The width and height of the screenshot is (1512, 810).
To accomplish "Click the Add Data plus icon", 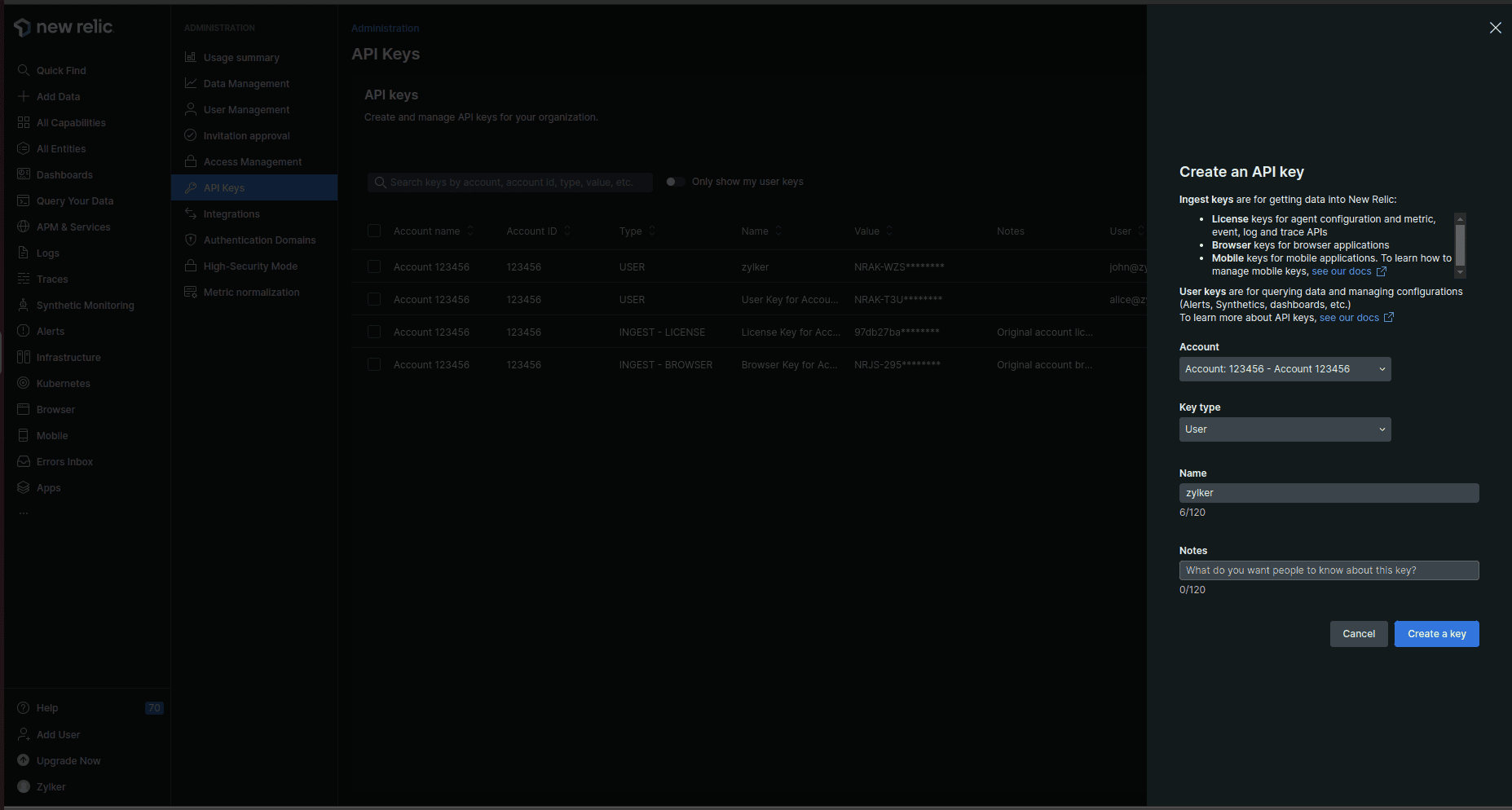I will (24, 97).
